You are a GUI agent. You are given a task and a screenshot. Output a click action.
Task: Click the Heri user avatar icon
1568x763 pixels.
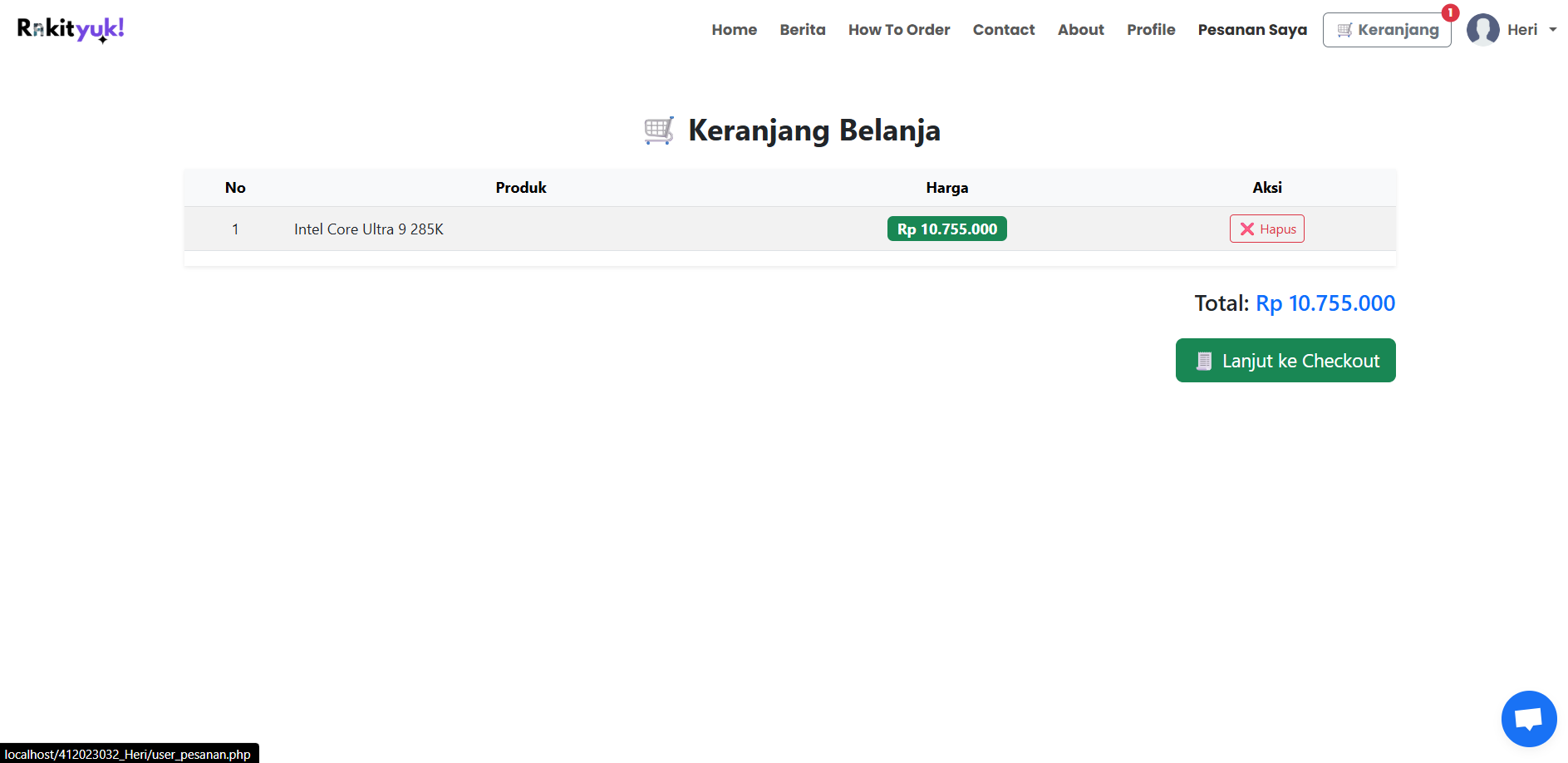point(1482,30)
